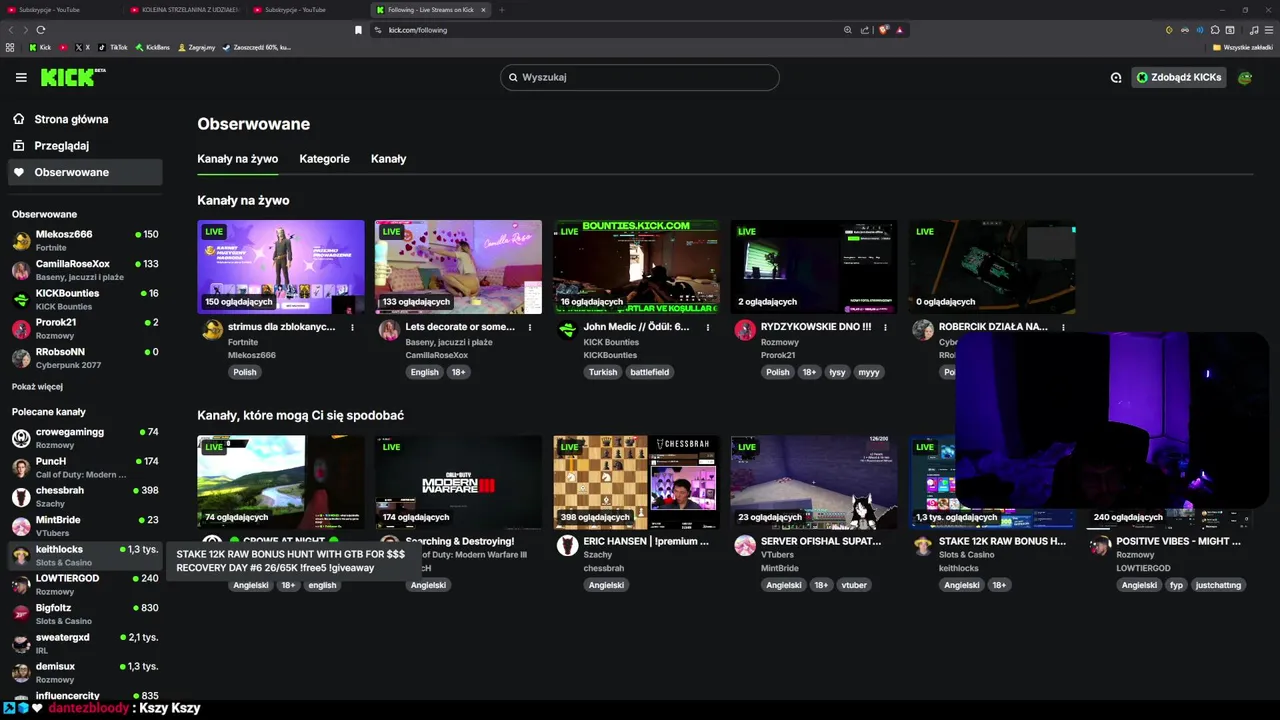Open Wszystkie zakładki bookmarks folder

coord(1243,47)
